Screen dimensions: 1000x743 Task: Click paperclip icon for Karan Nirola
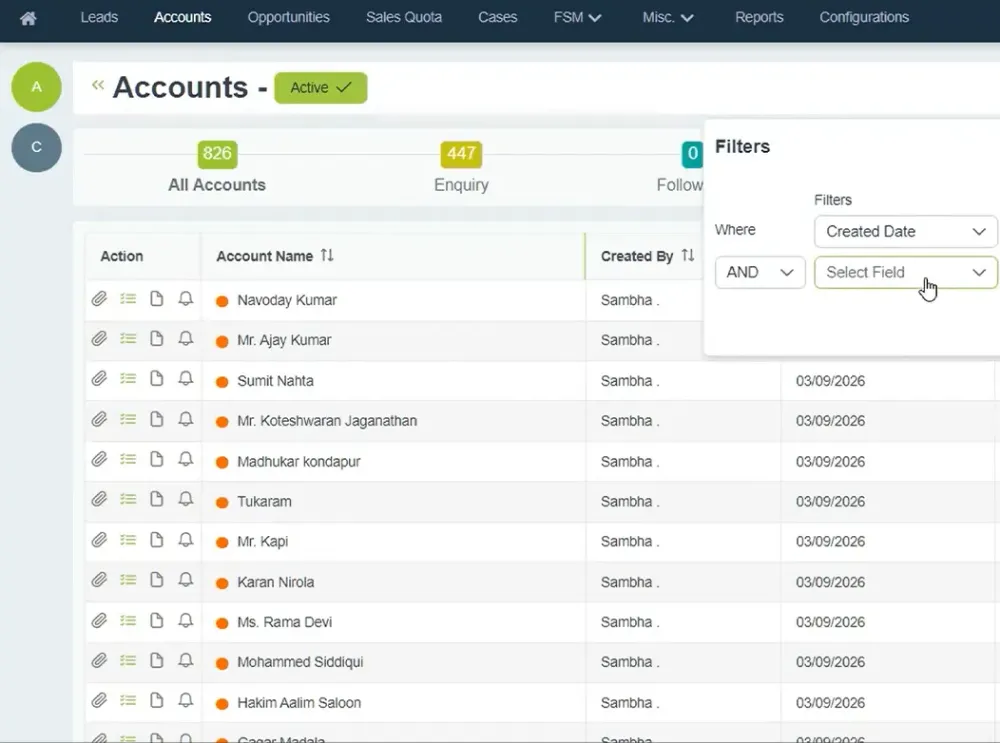click(99, 580)
